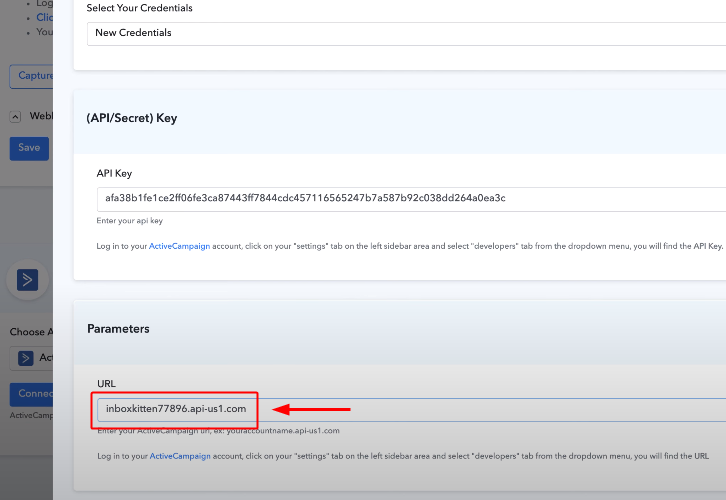Click the Save button in background panel

point(29,148)
